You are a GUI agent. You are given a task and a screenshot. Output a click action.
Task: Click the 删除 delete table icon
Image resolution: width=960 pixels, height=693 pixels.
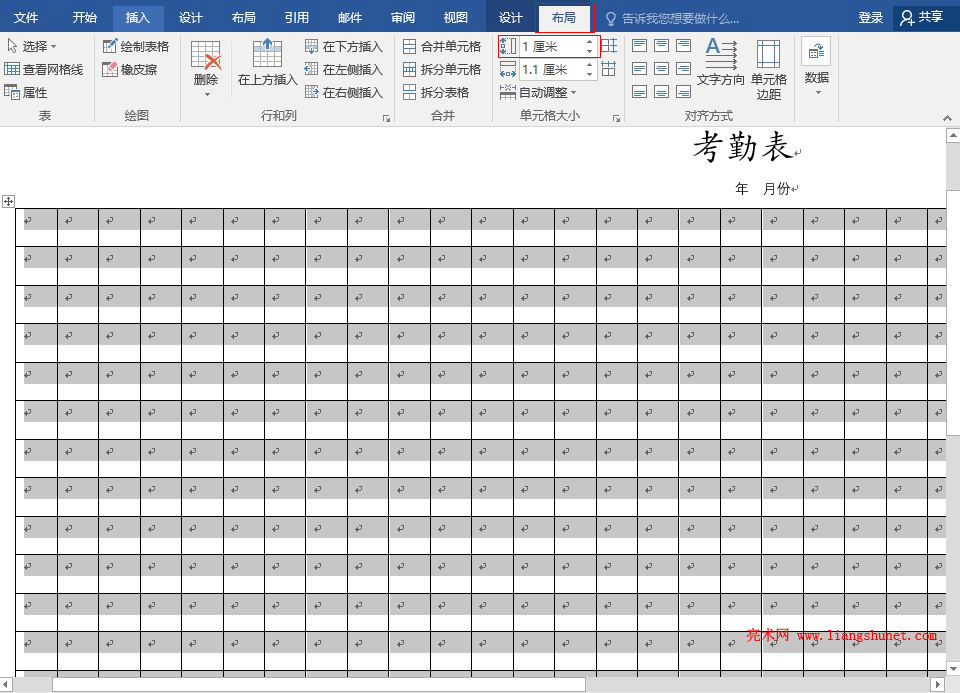tap(206, 55)
